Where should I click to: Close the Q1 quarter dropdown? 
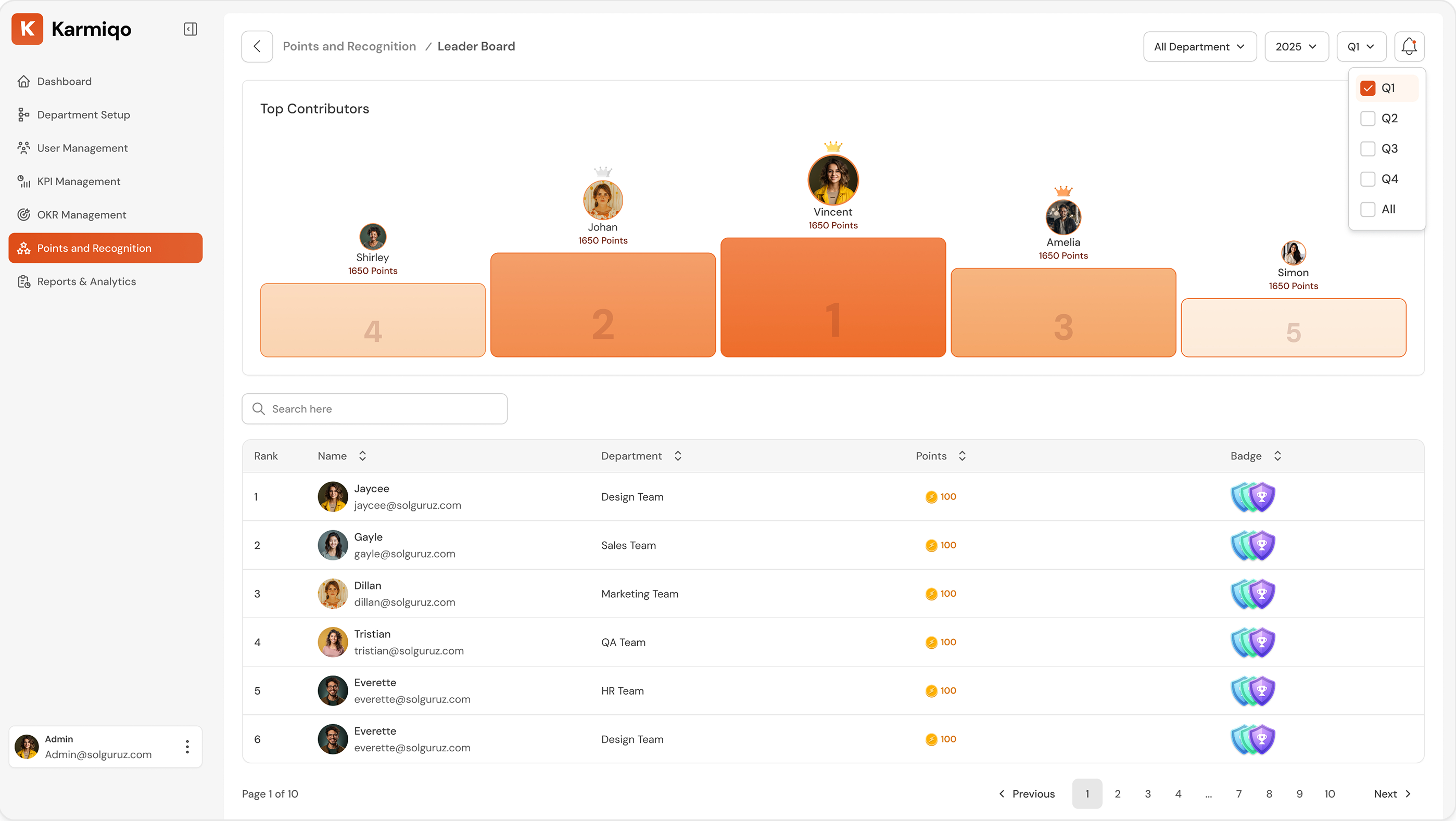click(1361, 47)
